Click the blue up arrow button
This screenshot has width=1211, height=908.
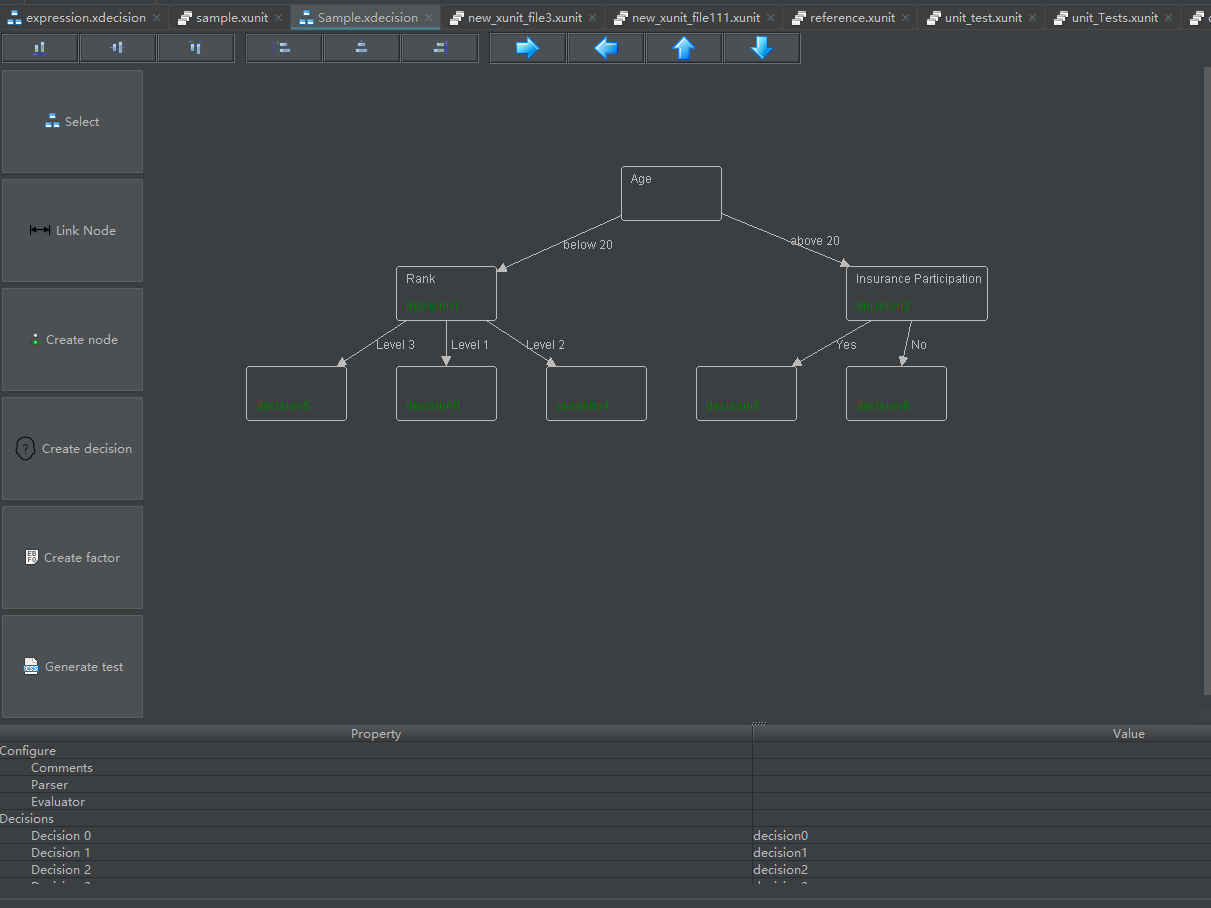click(x=684, y=48)
